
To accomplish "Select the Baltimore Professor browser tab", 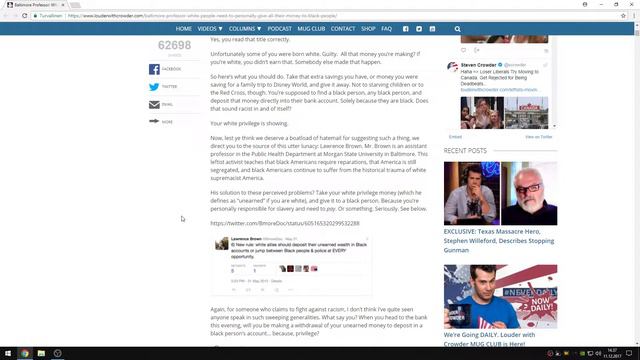I will point(35,5).
